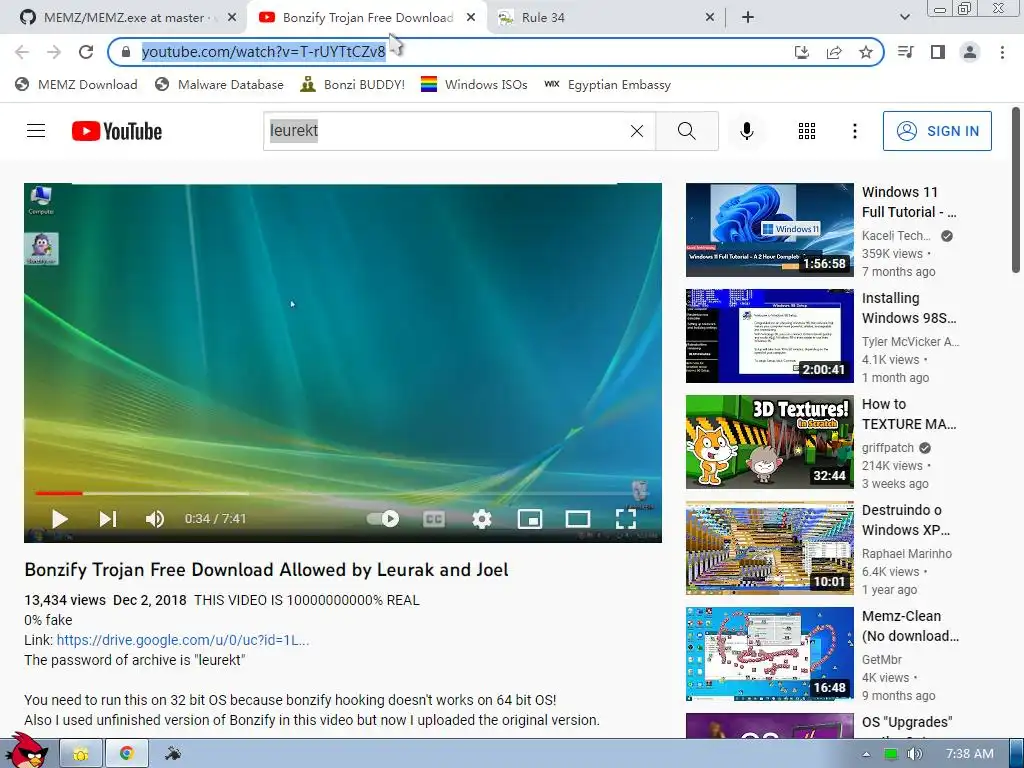Open the Memz-Clean video thumbnail
Viewport: 1024px width, 768px height.
pos(769,654)
